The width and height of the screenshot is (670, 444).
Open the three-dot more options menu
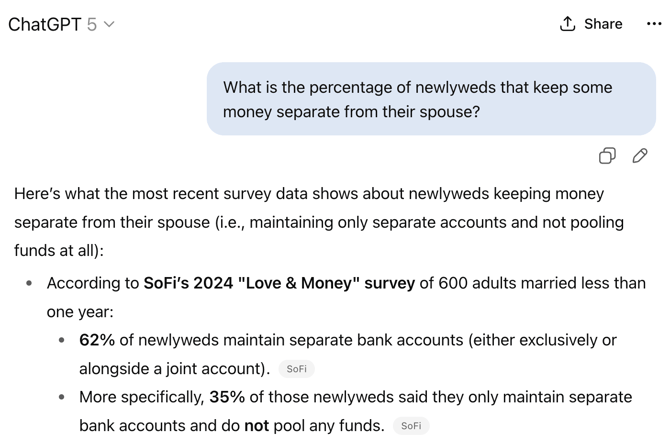(x=654, y=24)
